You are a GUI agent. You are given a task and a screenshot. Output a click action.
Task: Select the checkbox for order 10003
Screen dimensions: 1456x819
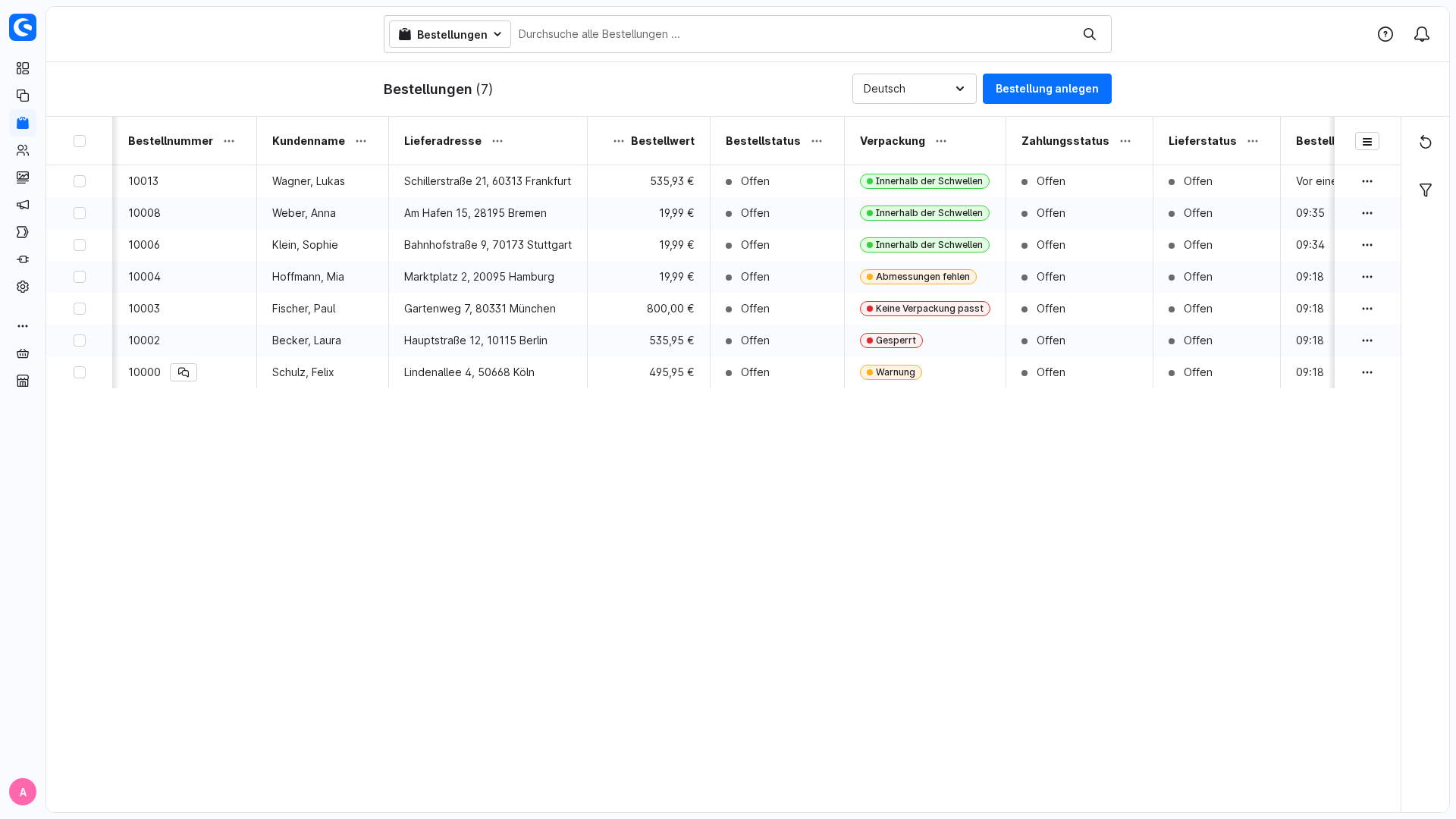80,309
